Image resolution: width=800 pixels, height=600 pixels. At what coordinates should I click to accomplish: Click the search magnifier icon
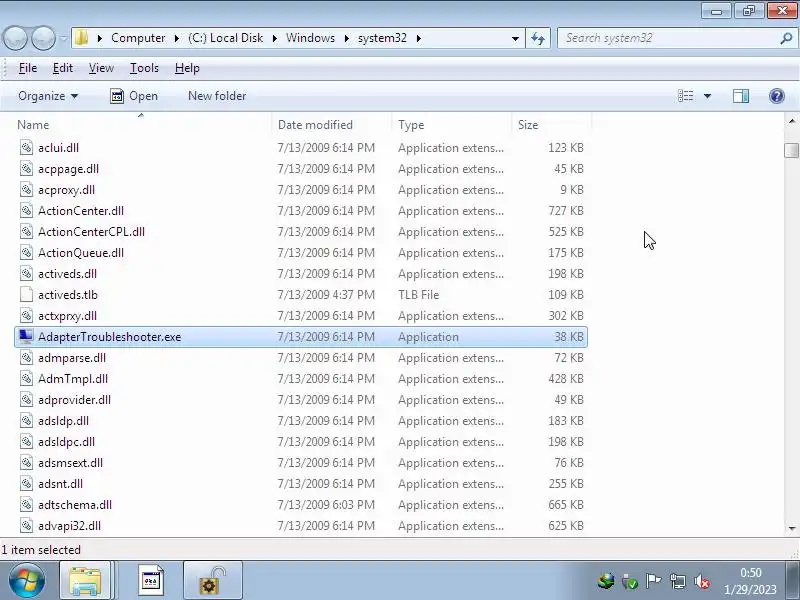(x=786, y=38)
